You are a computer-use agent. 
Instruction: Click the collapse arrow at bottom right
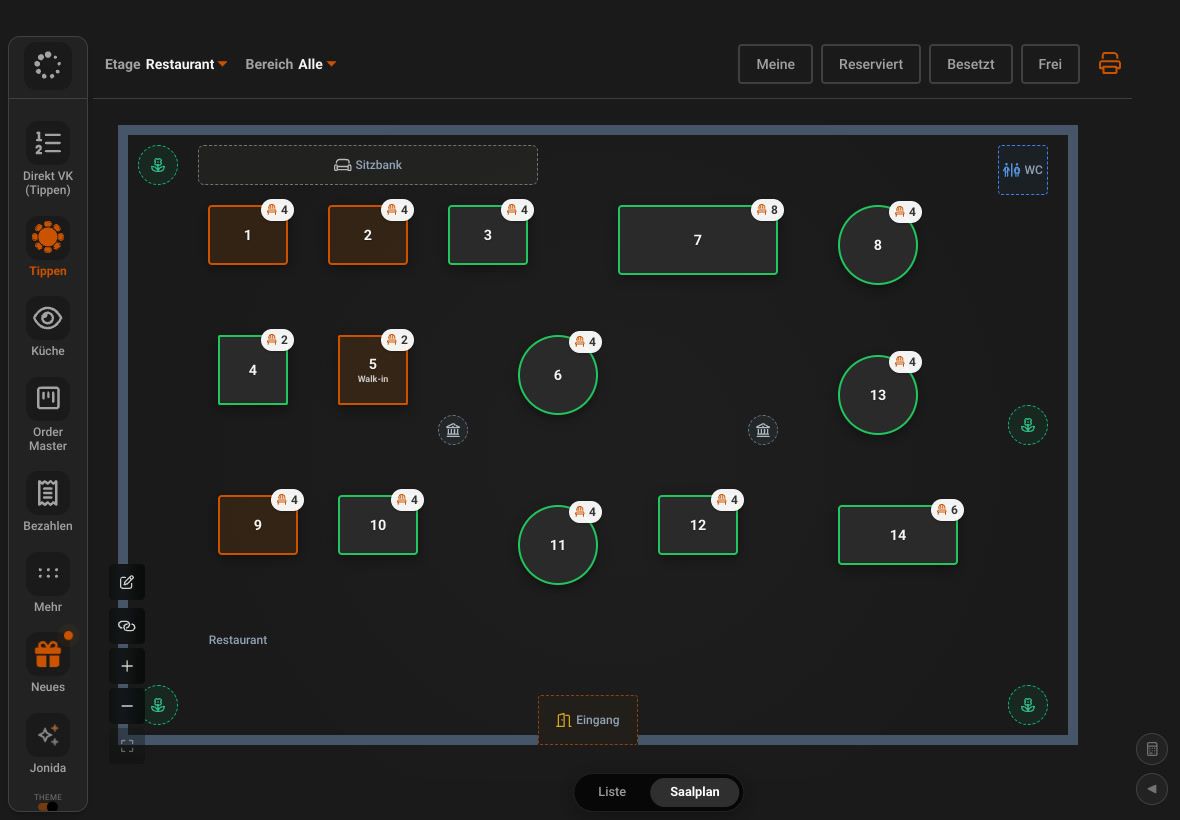[x=1151, y=789]
